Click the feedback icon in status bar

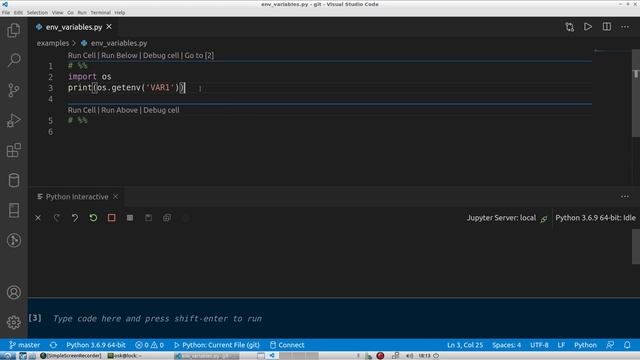[610, 345]
